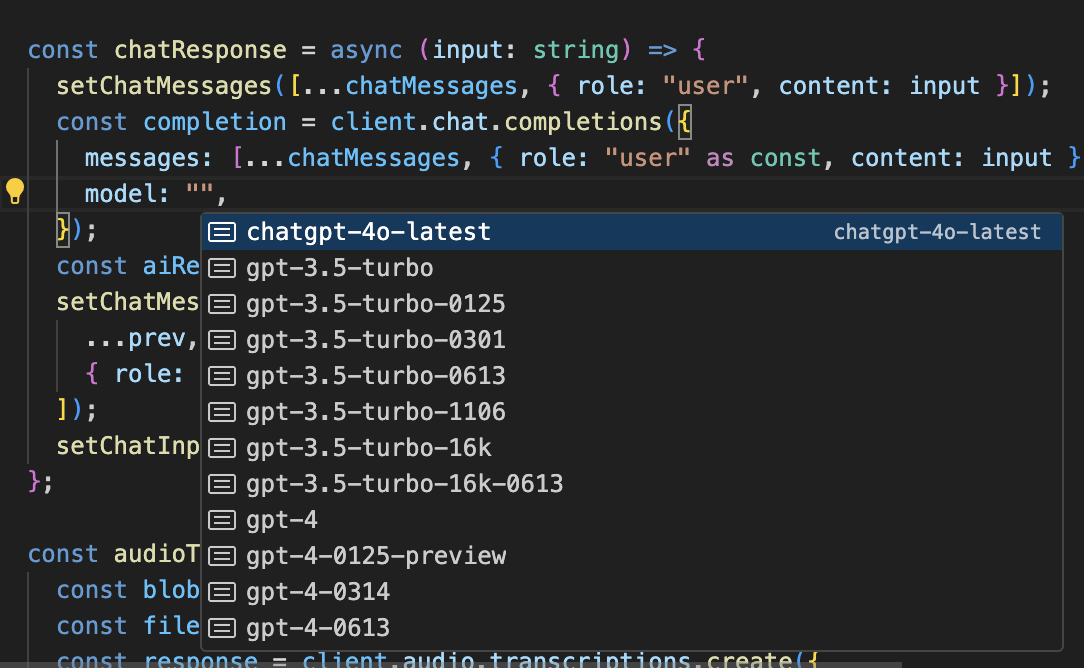Pick gpt-4-0125-preview suggestion
This screenshot has height=668, width=1084.
point(632,555)
